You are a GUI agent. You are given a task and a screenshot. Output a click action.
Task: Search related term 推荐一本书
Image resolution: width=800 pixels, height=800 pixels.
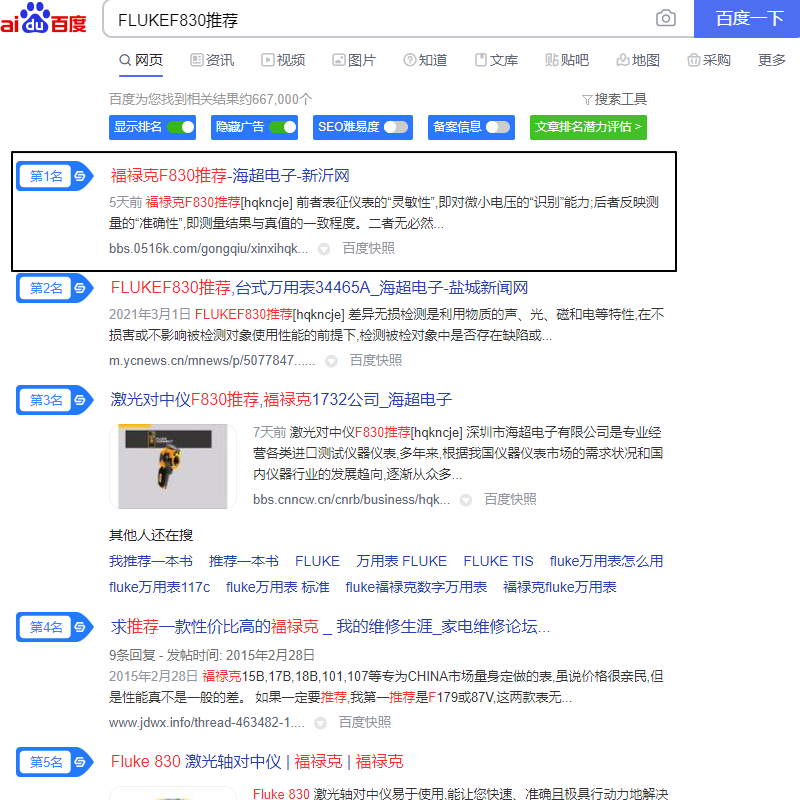(x=244, y=561)
